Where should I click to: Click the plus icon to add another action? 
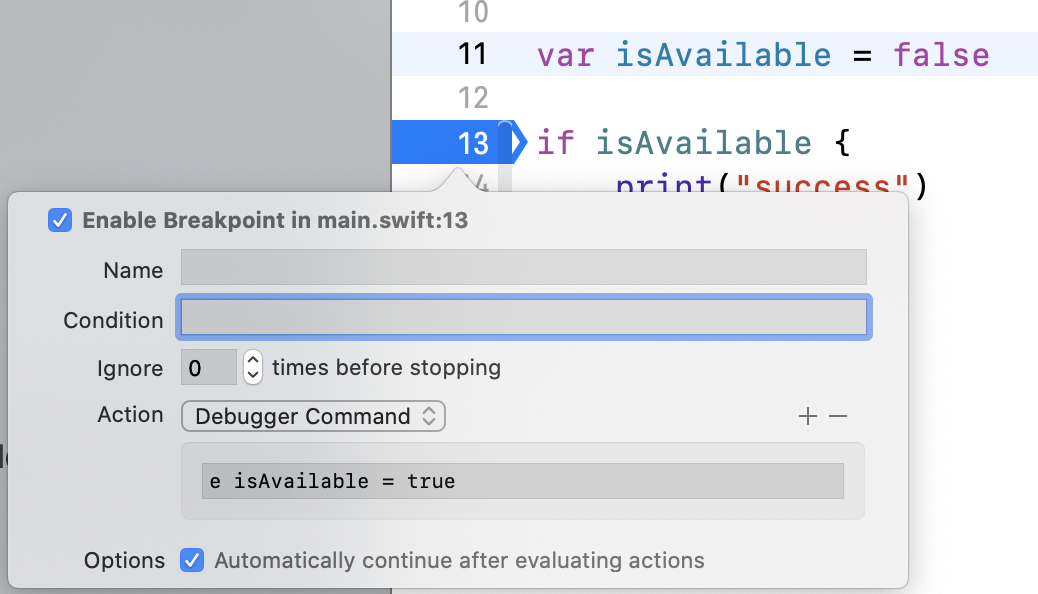coord(808,415)
